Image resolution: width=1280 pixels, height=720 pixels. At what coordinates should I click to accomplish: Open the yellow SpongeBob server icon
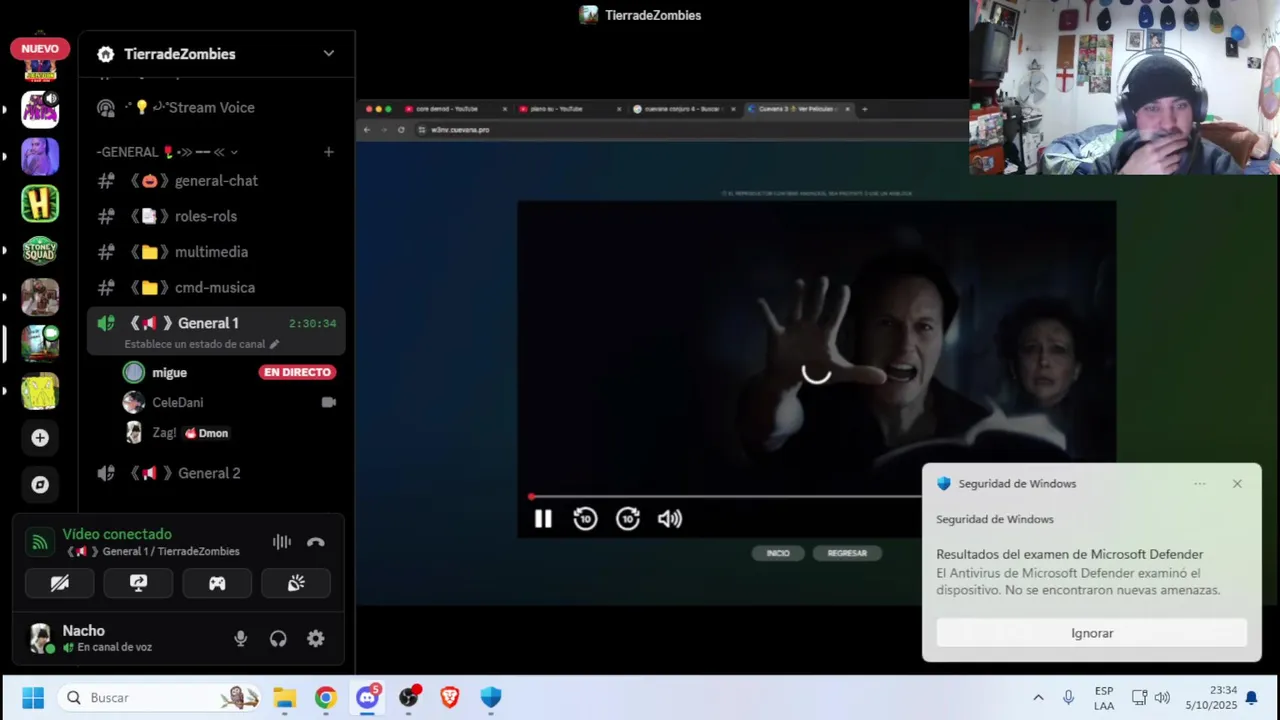click(x=40, y=391)
